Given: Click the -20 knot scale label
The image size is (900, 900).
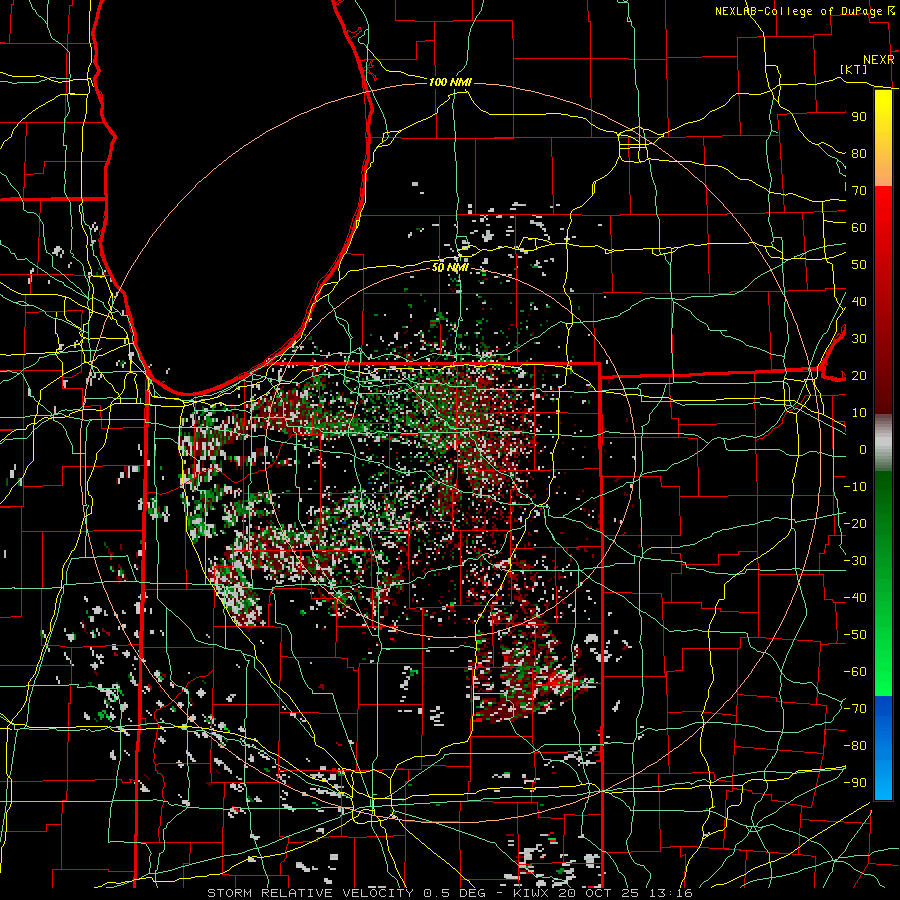Looking at the screenshot, I should click(855, 523).
